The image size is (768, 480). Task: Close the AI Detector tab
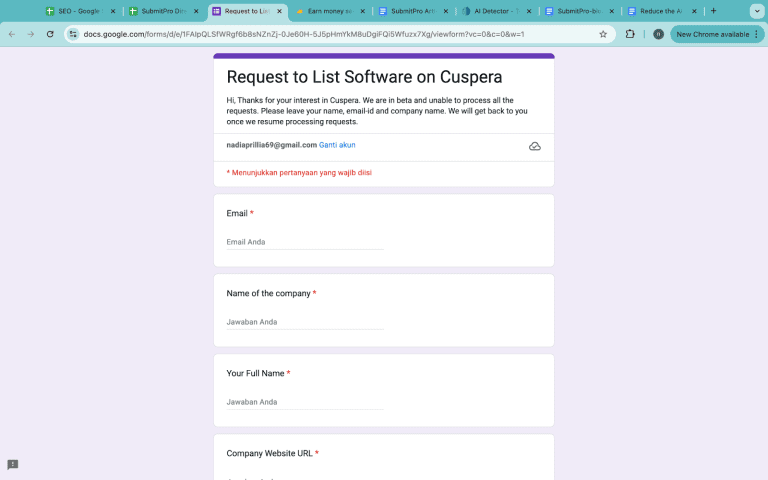[x=529, y=11]
